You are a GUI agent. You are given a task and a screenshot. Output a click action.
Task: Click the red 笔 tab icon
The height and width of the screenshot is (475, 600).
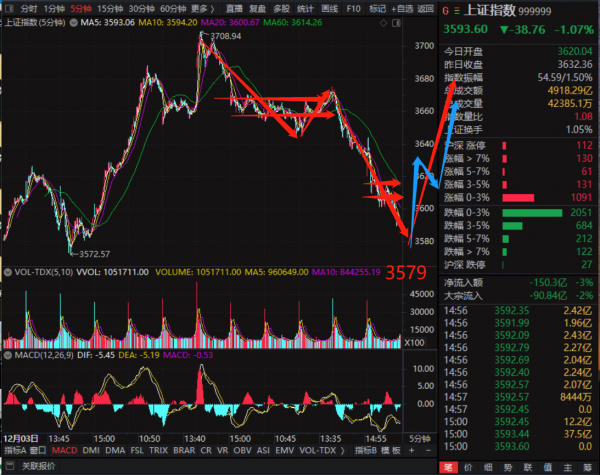(449, 467)
